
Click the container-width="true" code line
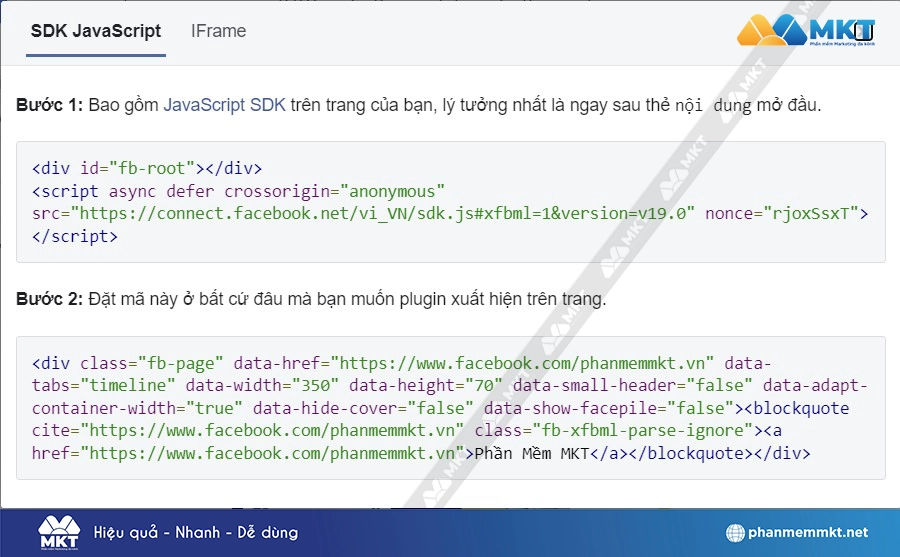tap(440, 408)
